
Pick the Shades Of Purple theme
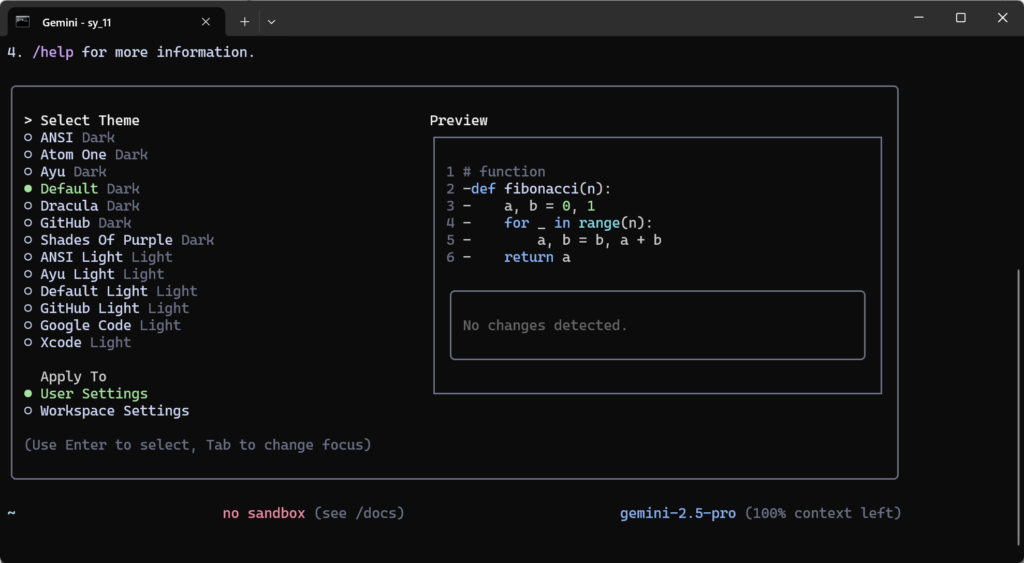pos(126,240)
